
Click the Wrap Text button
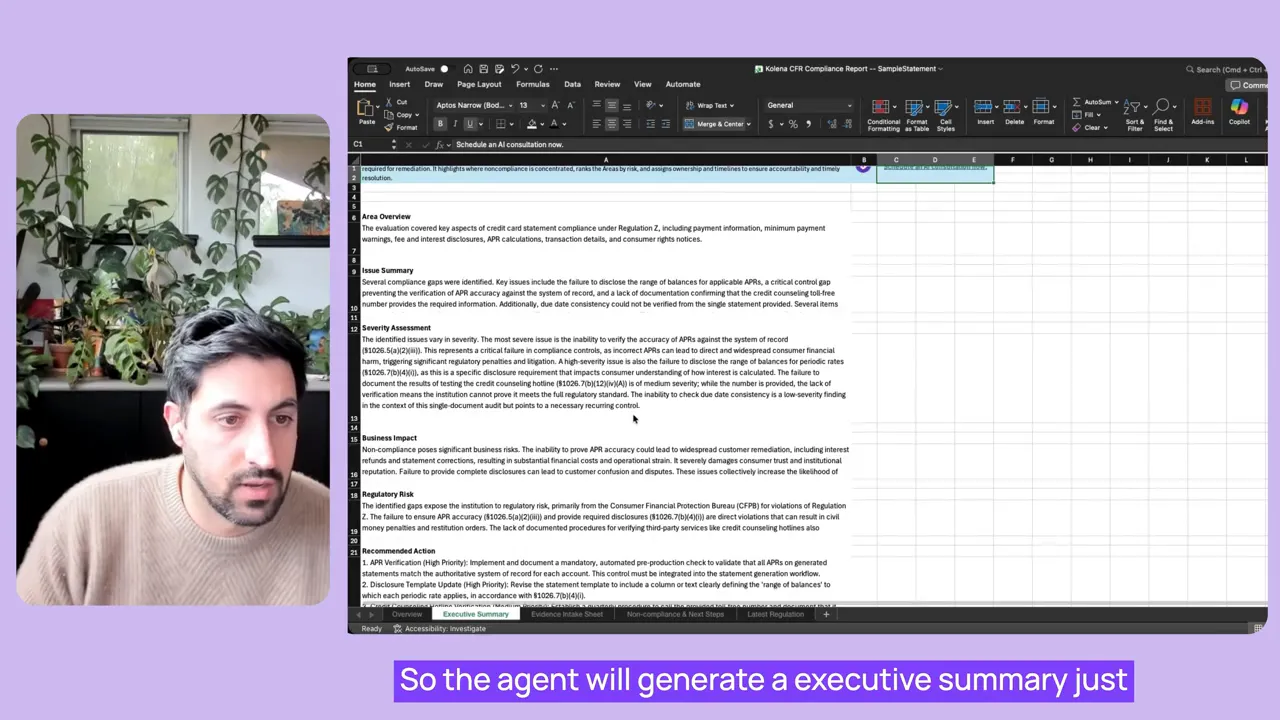click(709, 105)
